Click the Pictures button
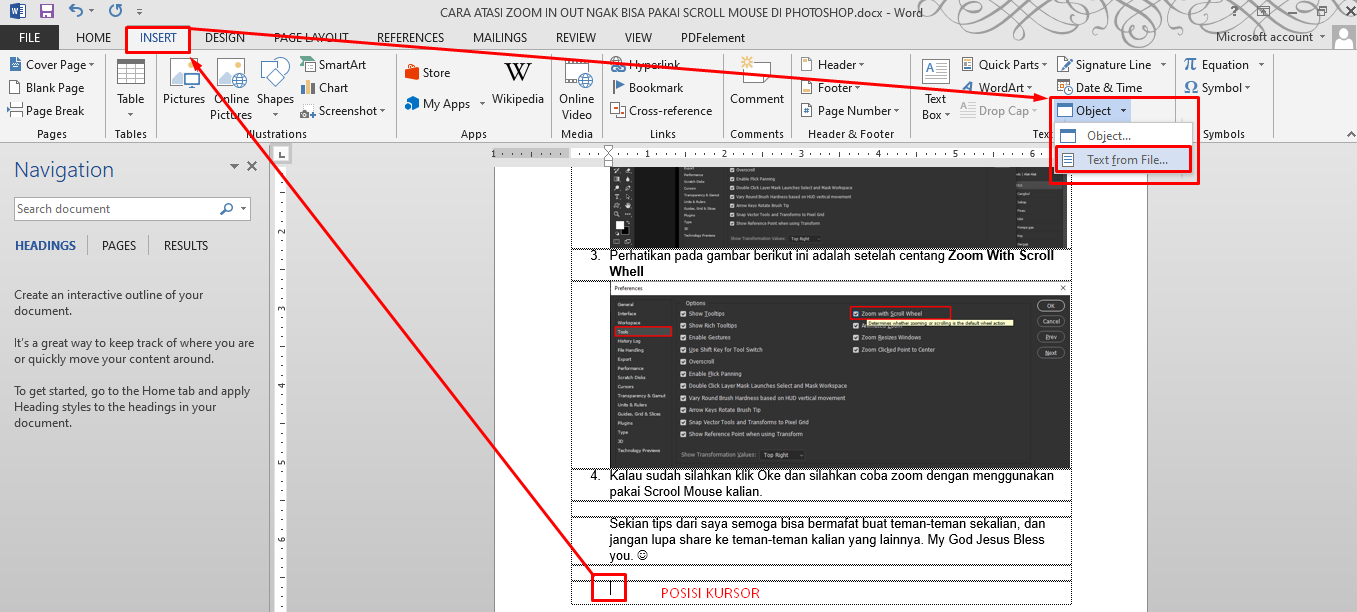 pos(184,82)
